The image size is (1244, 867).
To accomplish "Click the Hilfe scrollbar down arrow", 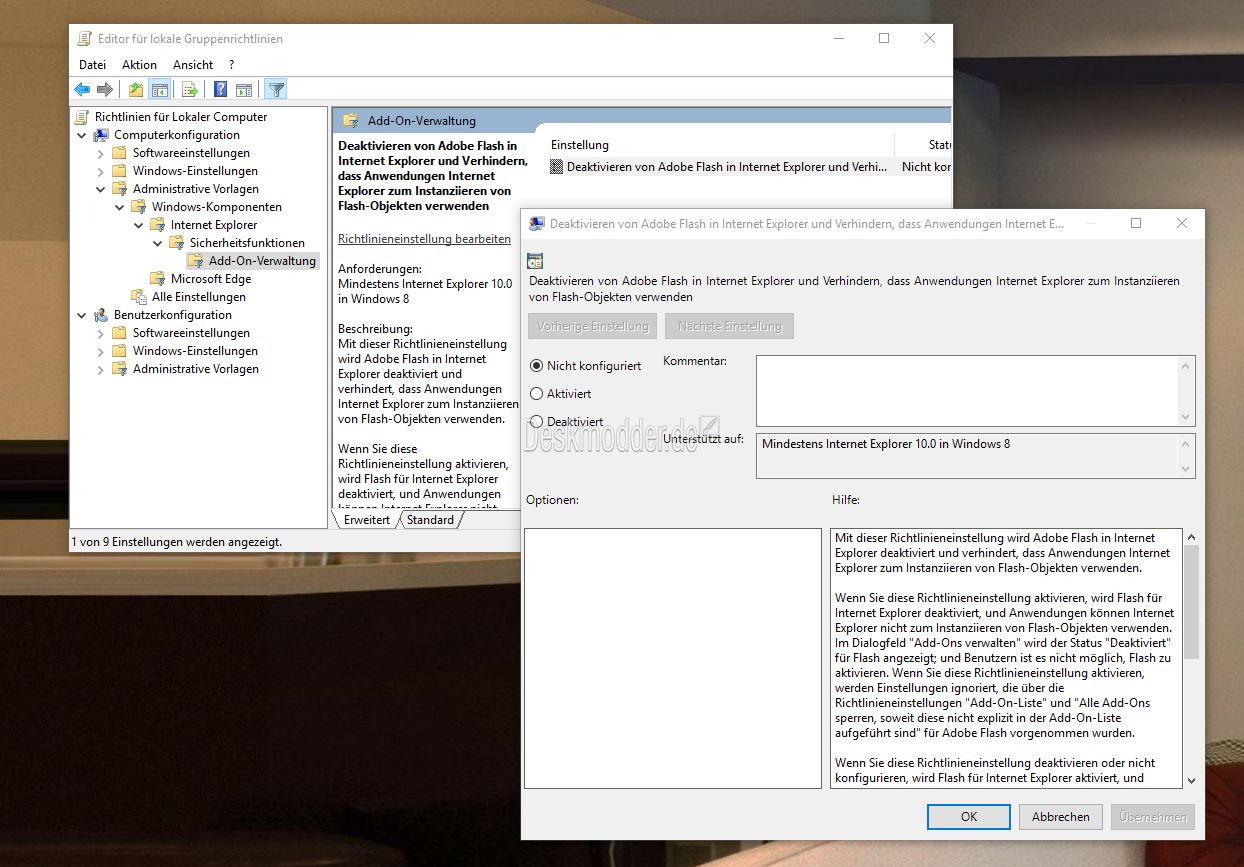I will (x=1190, y=780).
